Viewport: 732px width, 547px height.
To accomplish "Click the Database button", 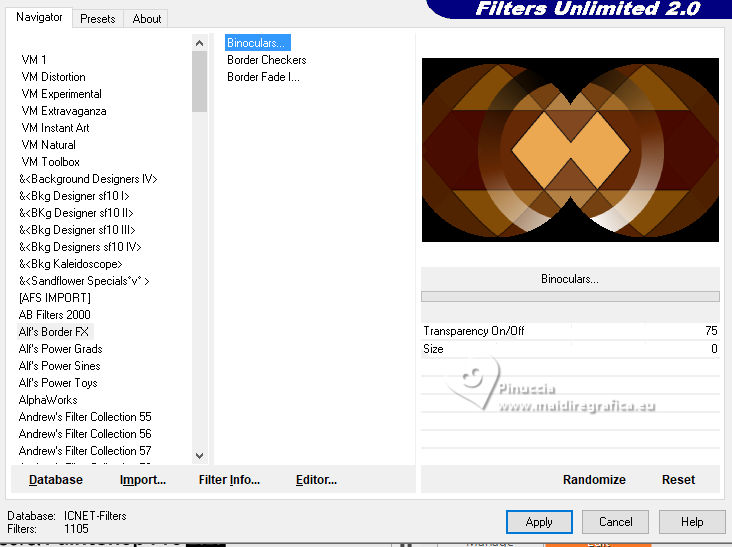I will 56,480.
